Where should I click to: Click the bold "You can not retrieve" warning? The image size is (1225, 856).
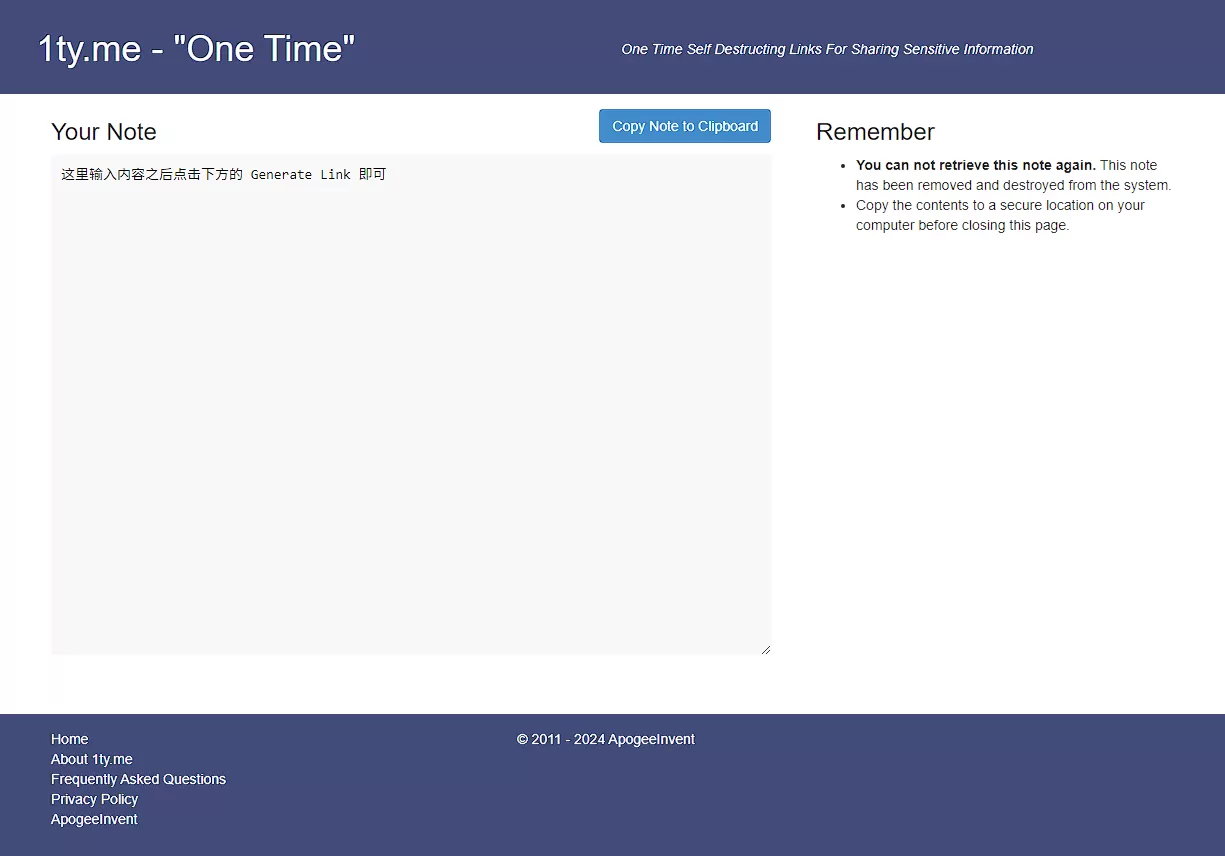pyautogui.click(x=975, y=165)
